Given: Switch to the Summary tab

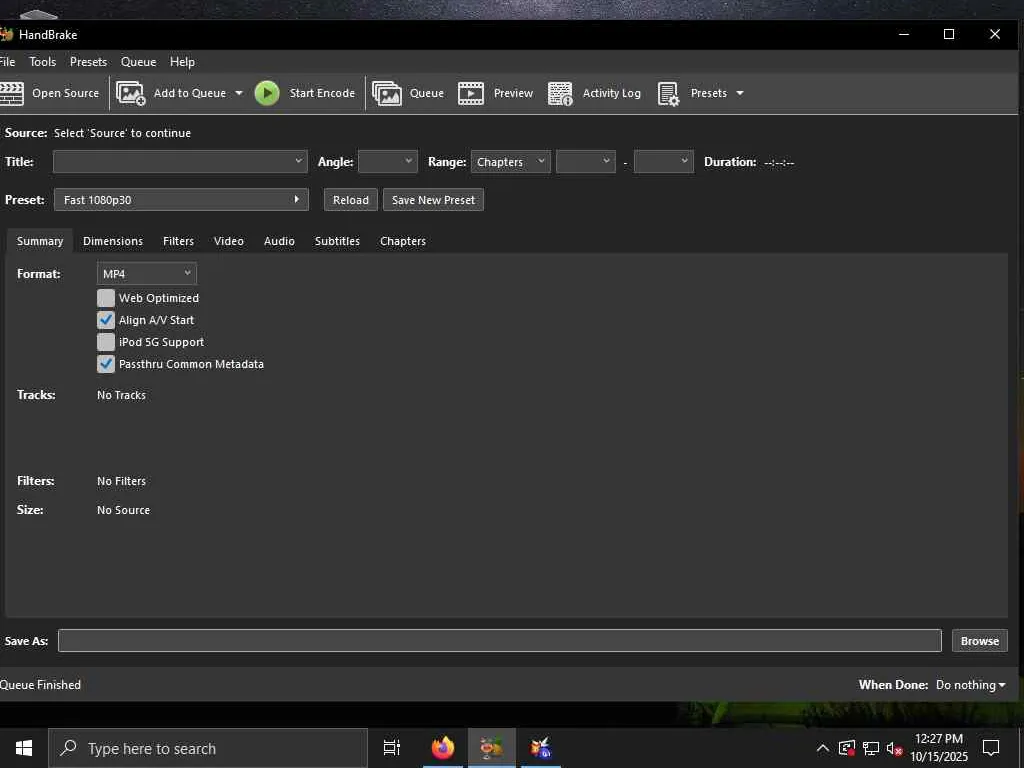Looking at the screenshot, I should coord(40,241).
